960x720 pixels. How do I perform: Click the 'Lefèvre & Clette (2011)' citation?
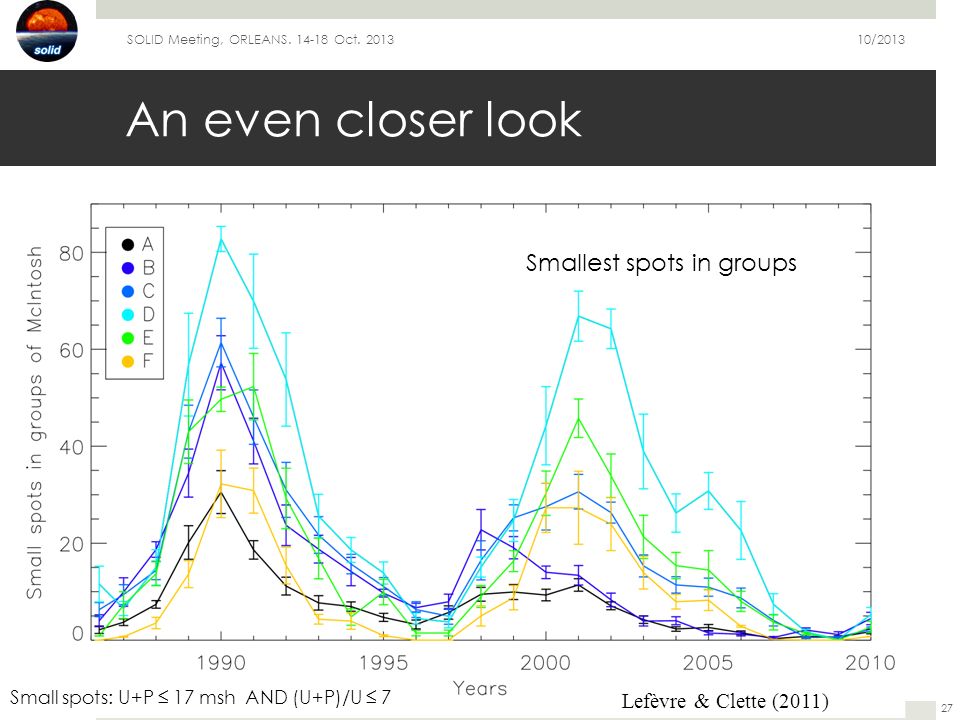pyautogui.click(x=725, y=701)
